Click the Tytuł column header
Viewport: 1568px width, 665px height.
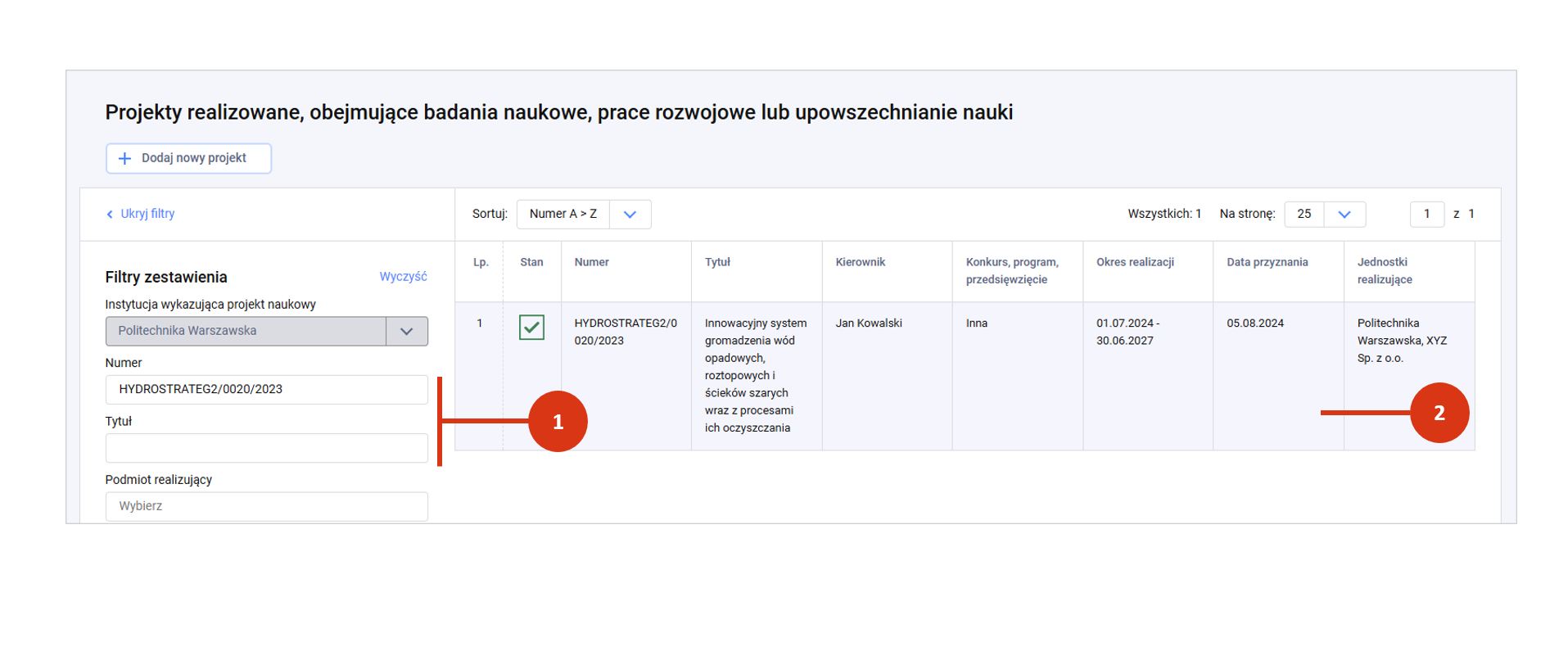click(717, 262)
